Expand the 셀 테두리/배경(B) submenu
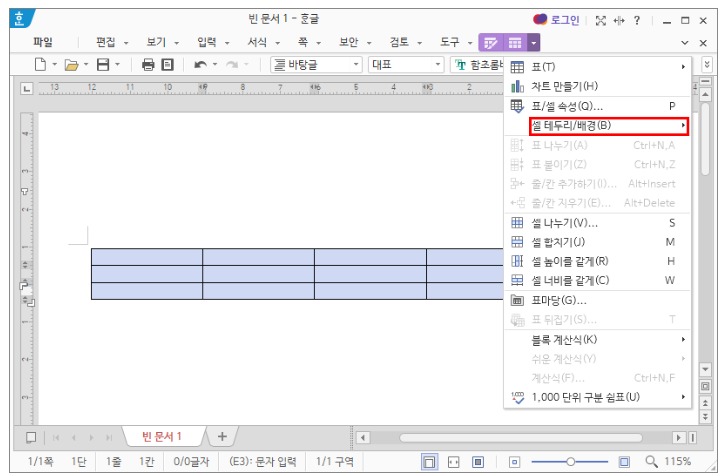Image resolution: width=724 pixels, height=475 pixels. [608, 126]
